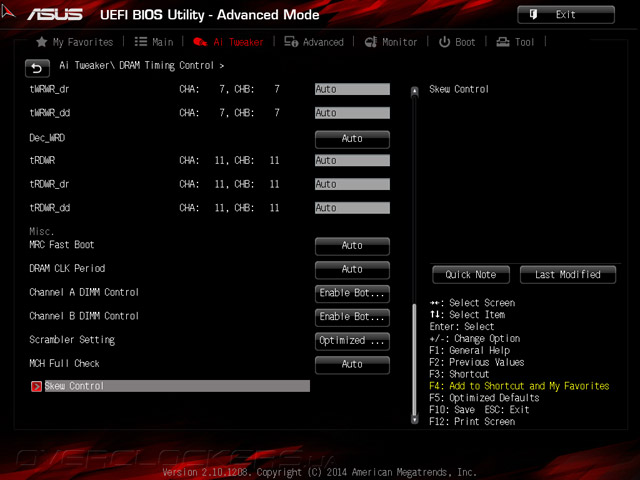Open the Advanced tab
Viewport: 640px width, 480px height.
[314, 42]
